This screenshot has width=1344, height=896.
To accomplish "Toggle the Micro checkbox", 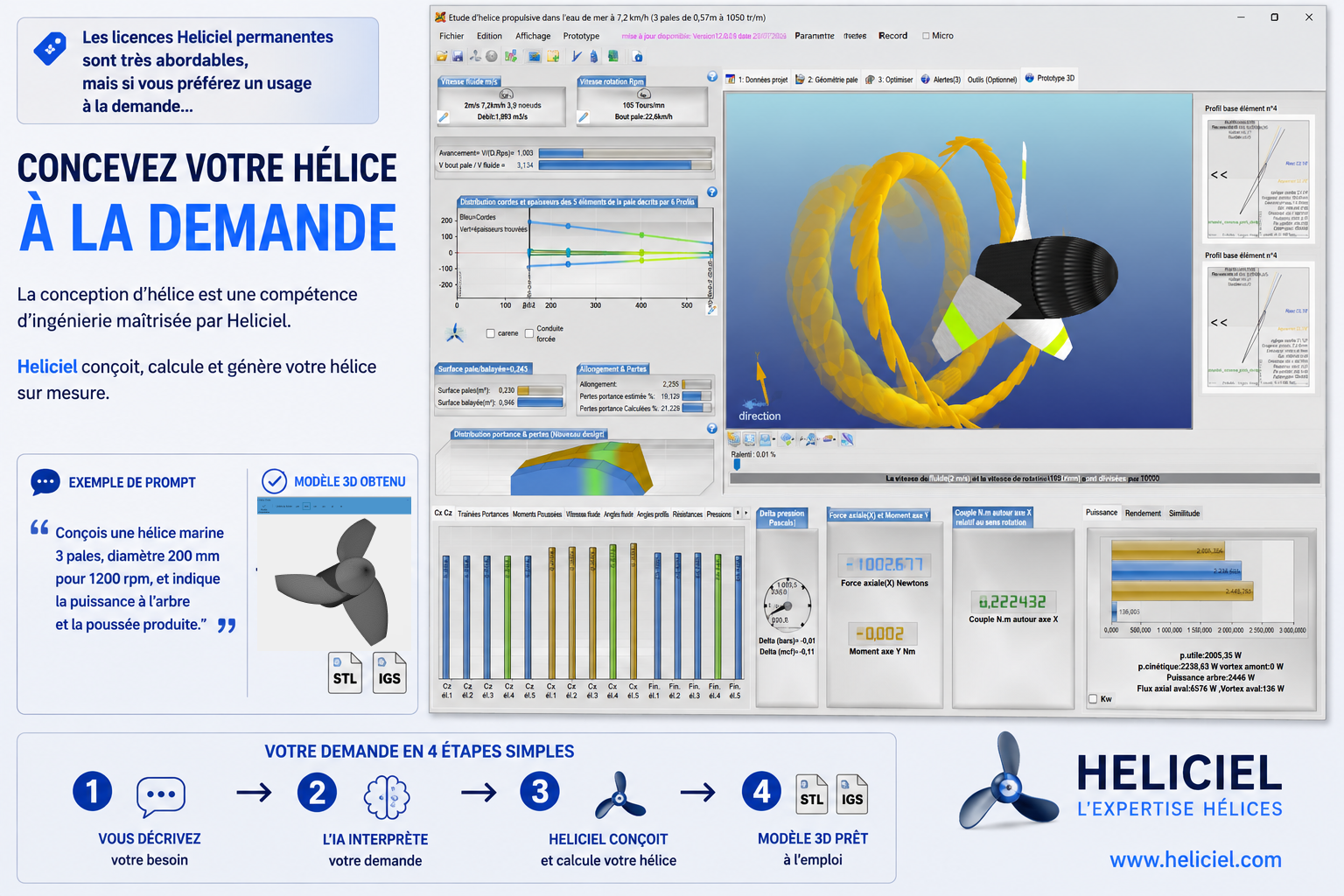I will click(x=926, y=36).
